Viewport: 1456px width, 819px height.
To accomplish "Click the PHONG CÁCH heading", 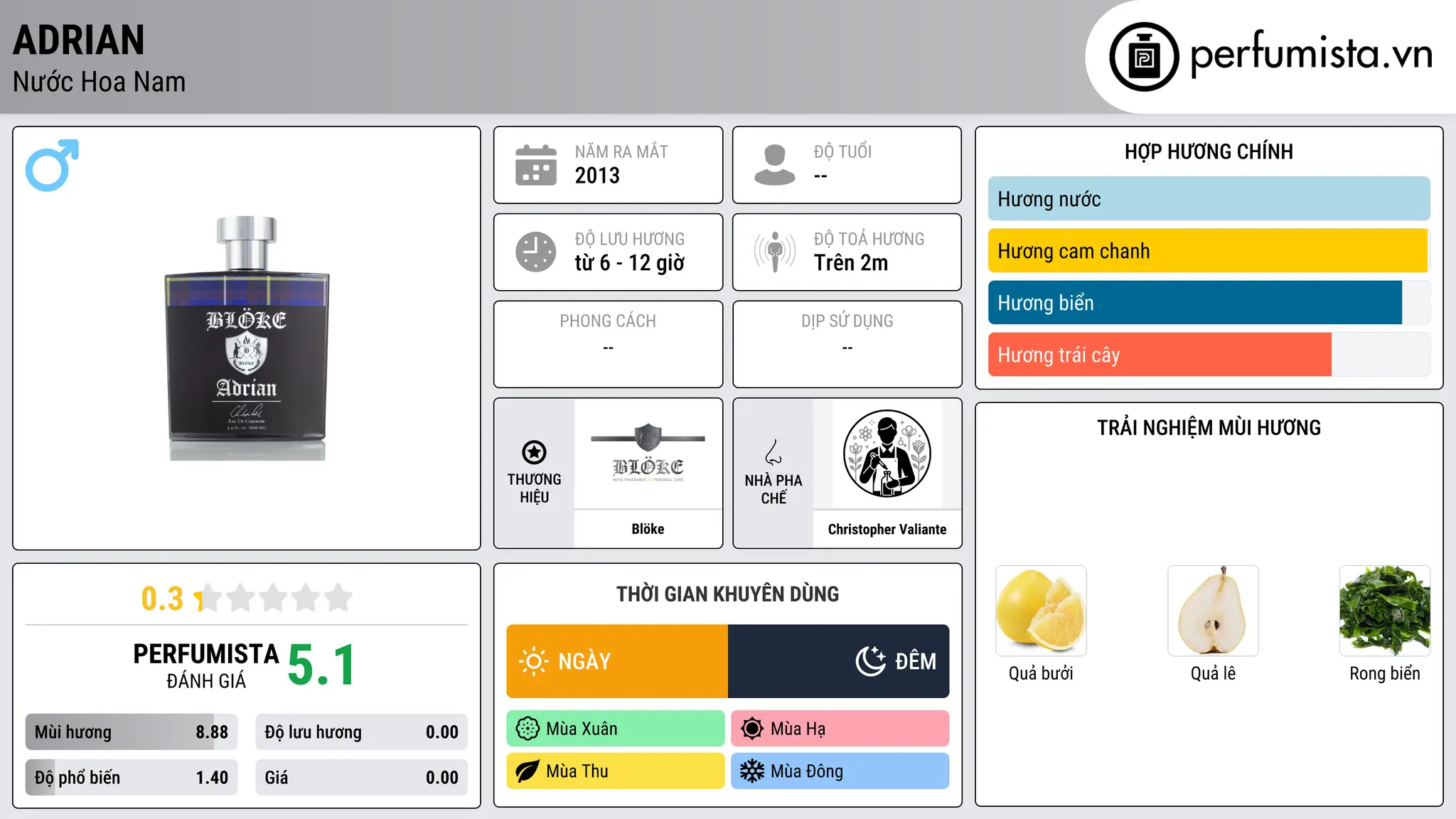I will coord(608,321).
